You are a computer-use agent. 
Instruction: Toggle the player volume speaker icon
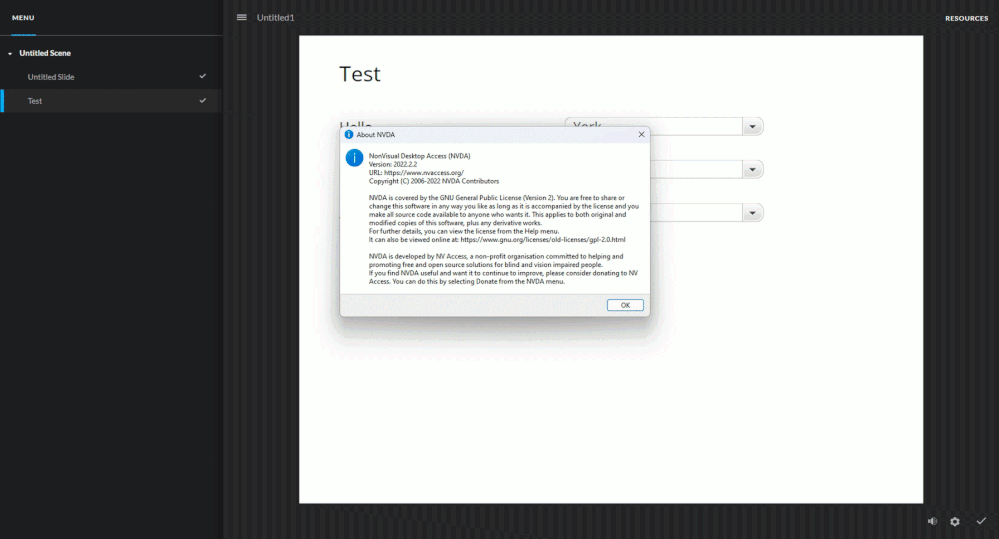coord(932,521)
